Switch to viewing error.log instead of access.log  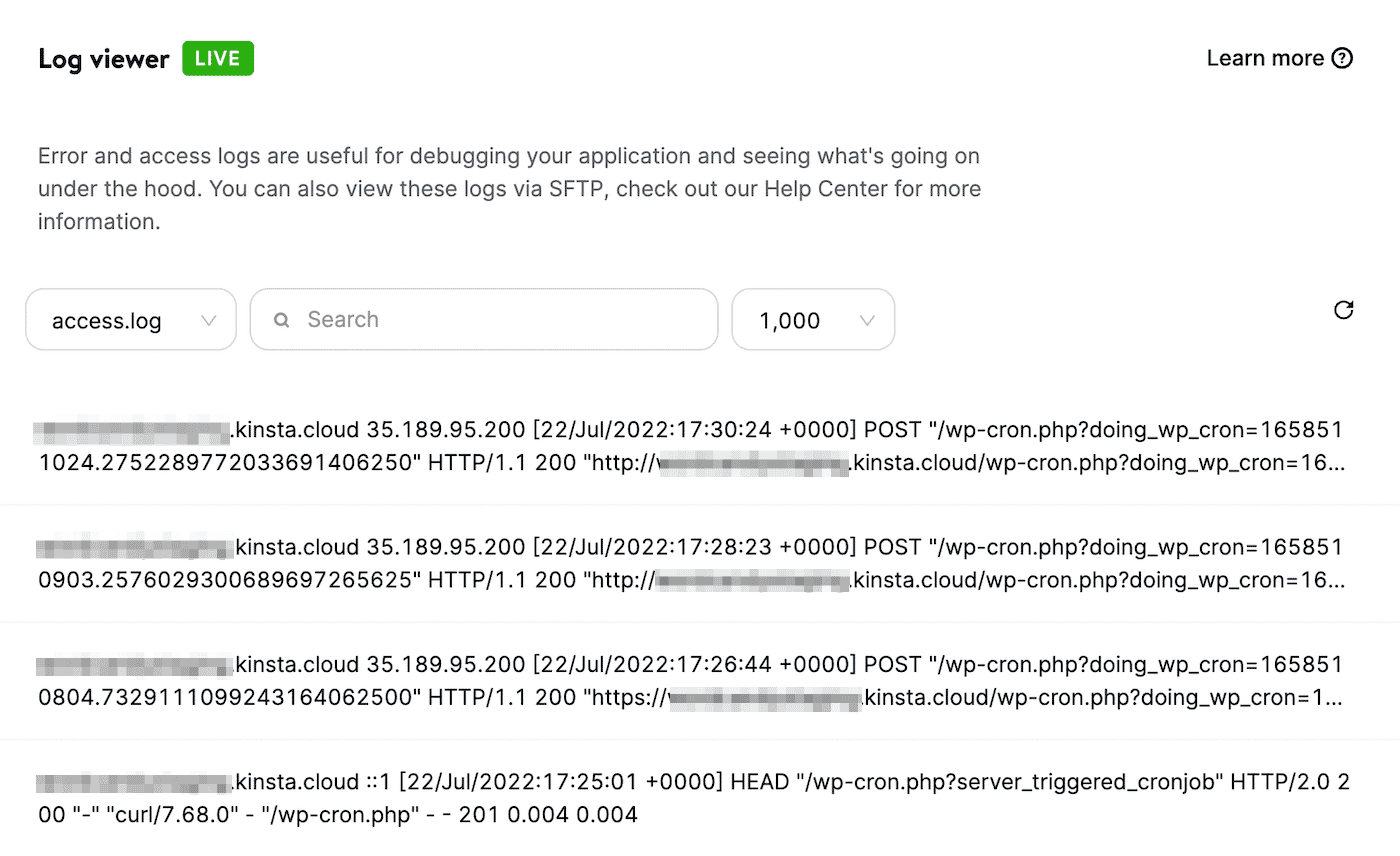130,320
